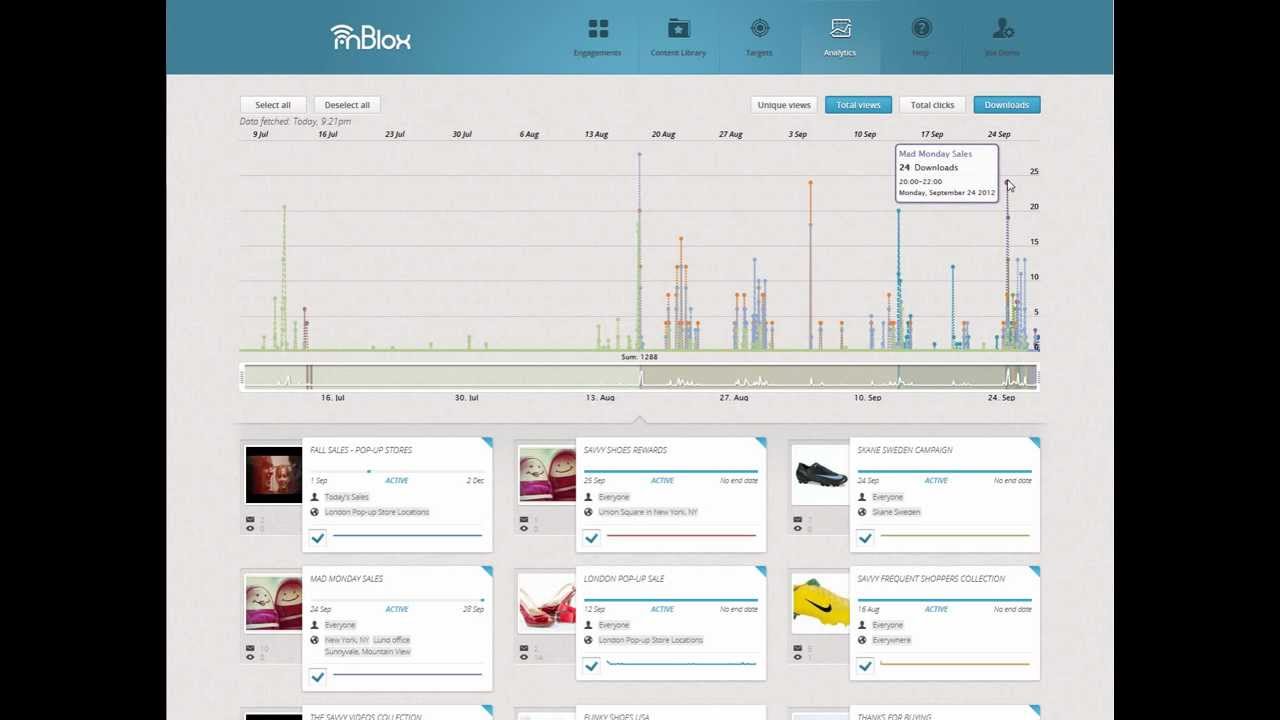This screenshot has height=720, width=1280.
Task: Click the envelope icon beside Fall Sales card
Action: (x=250, y=519)
